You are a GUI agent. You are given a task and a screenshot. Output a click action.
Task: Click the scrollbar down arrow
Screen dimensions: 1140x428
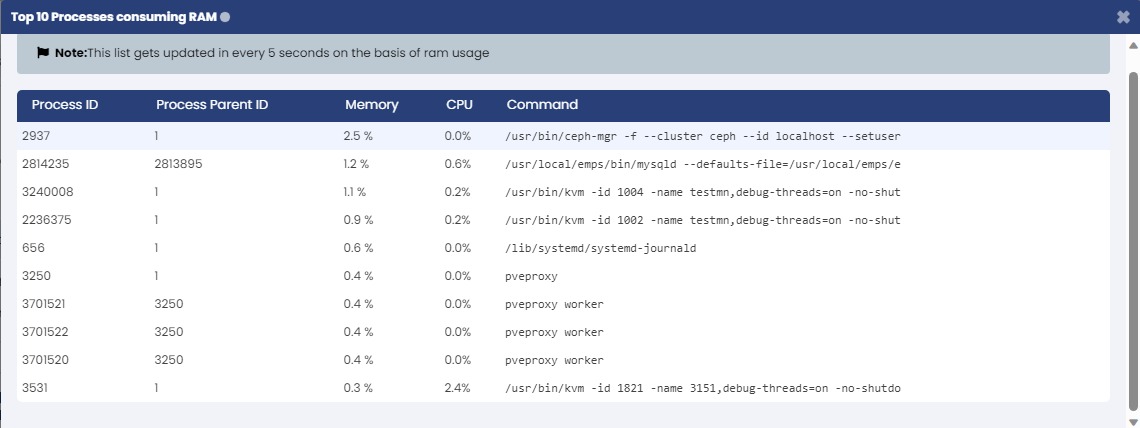pos(1133,421)
